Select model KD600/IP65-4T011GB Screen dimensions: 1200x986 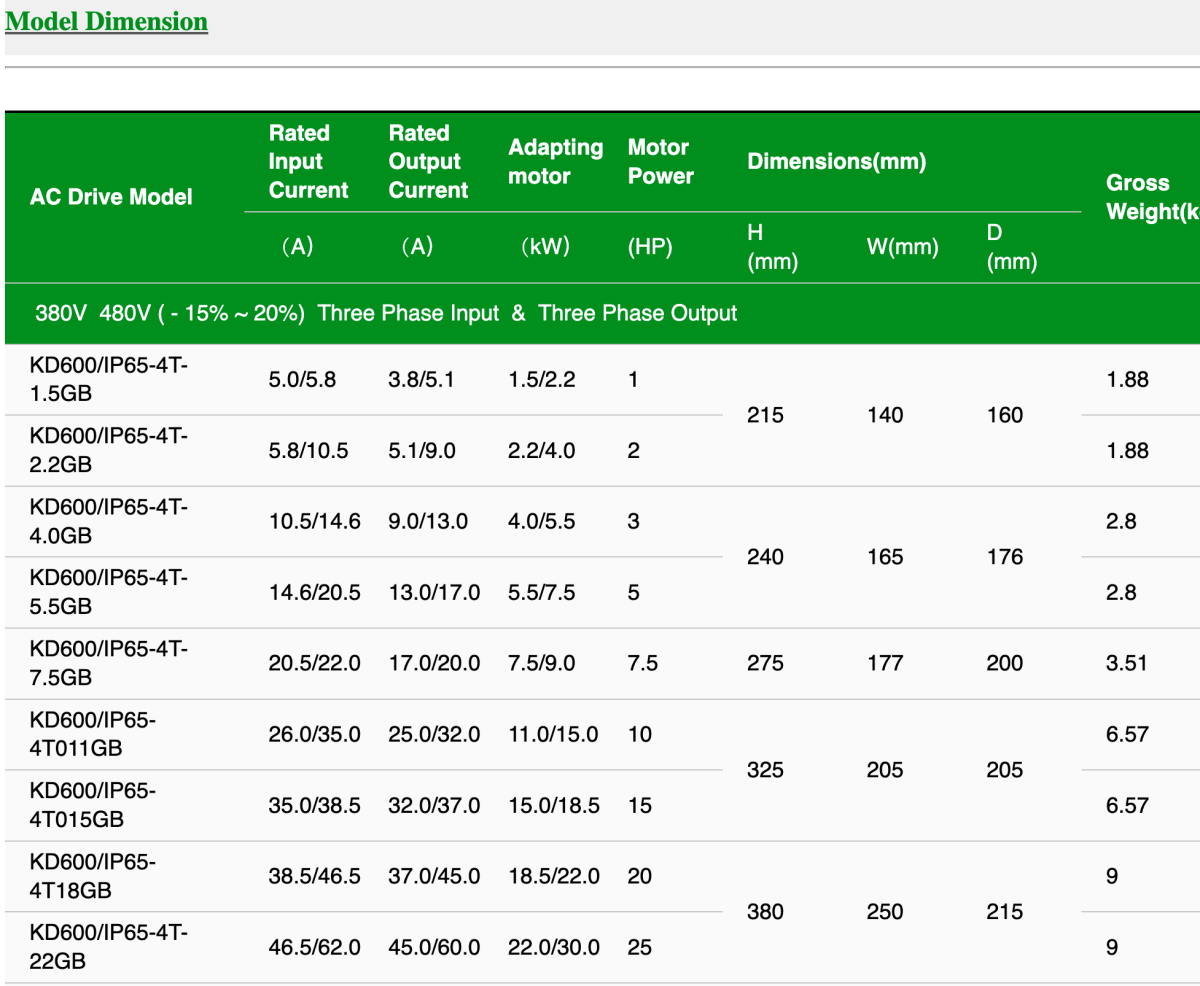[x=93, y=734]
